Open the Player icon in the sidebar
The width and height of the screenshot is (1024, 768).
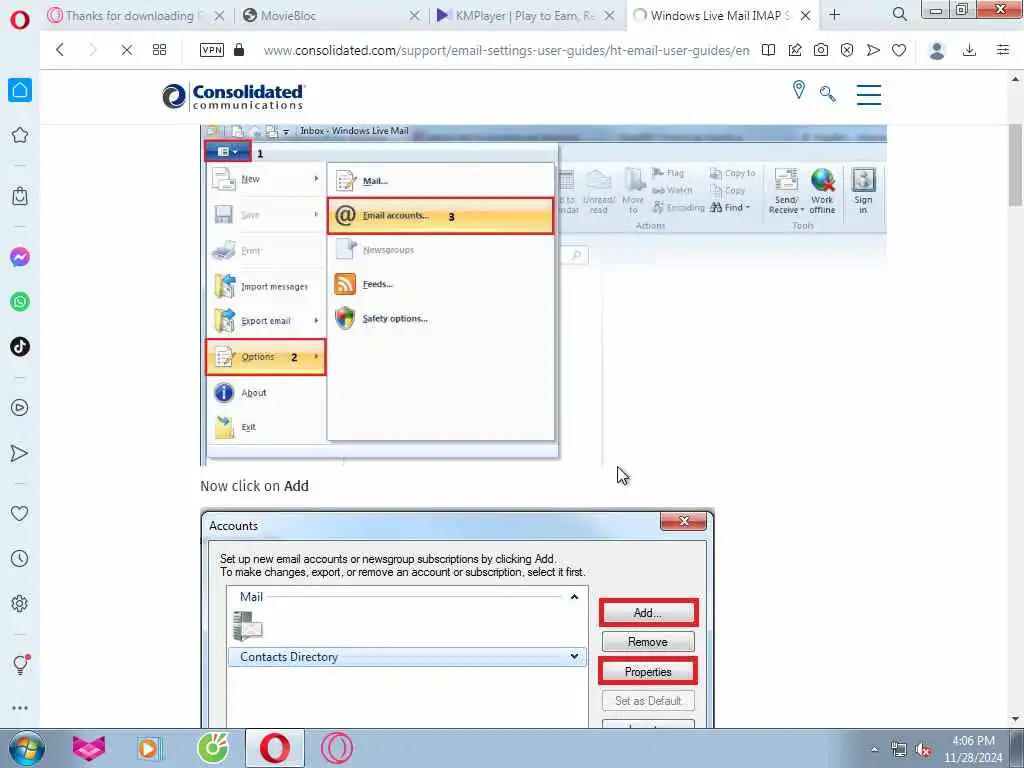point(20,408)
